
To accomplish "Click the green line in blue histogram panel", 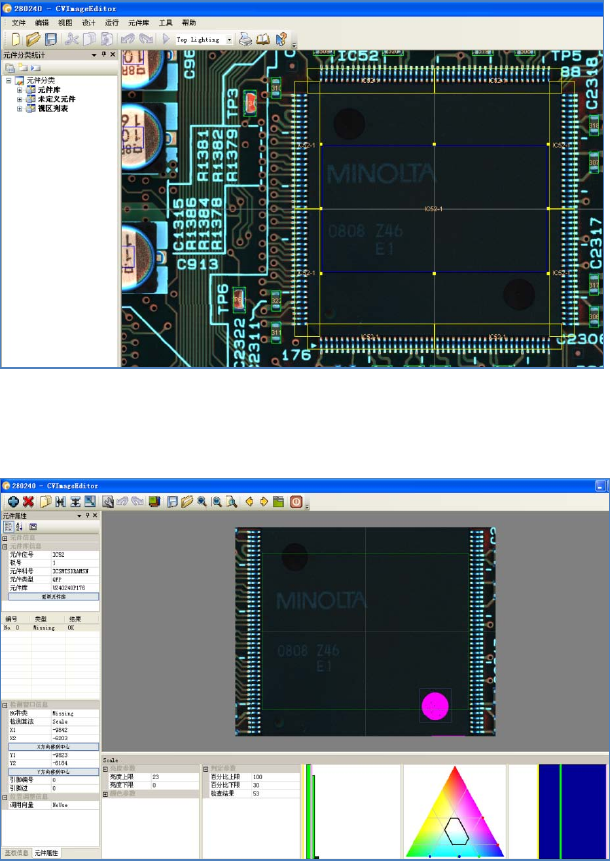I will [560, 810].
